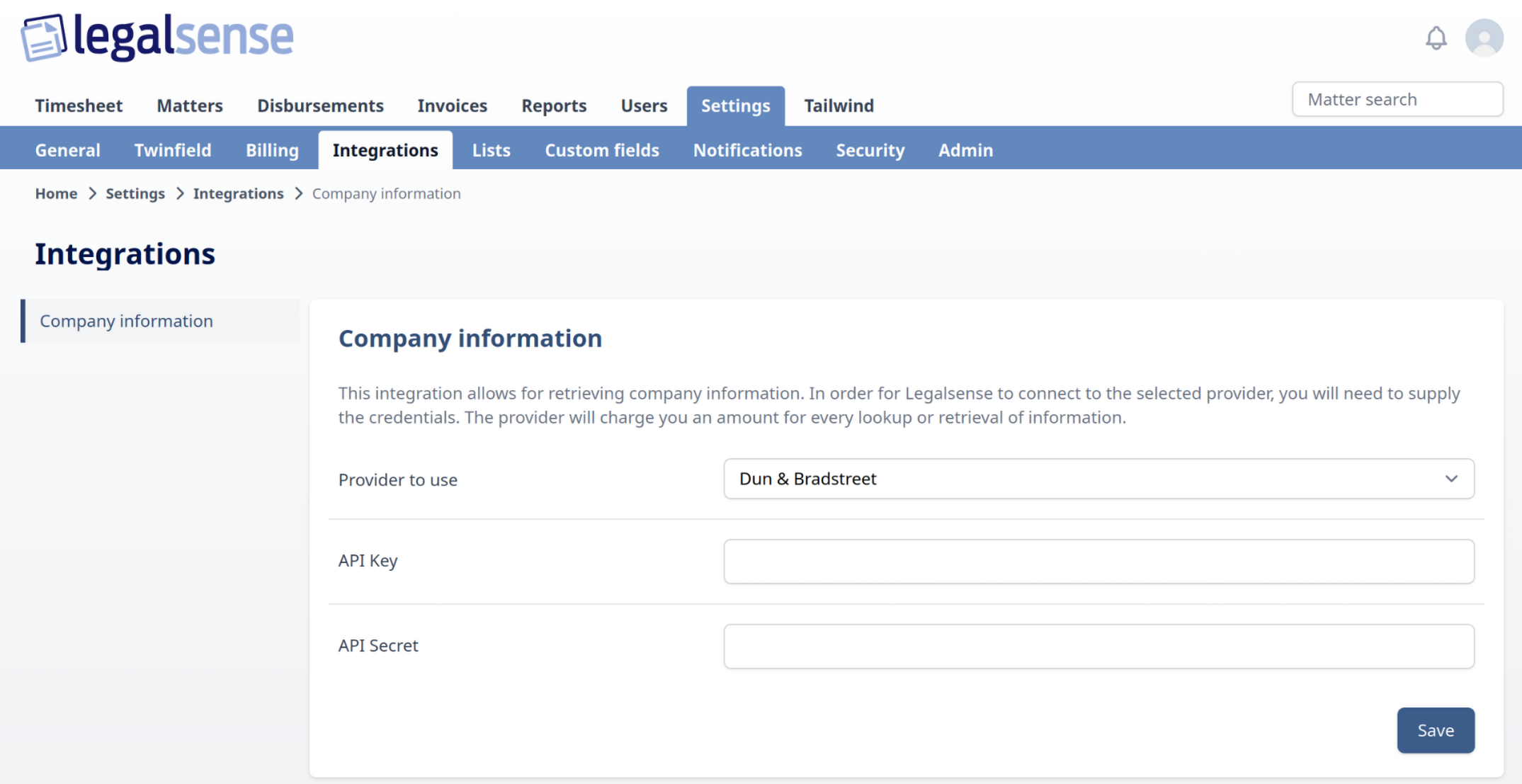
Task: Open the Security settings
Action: (x=870, y=149)
